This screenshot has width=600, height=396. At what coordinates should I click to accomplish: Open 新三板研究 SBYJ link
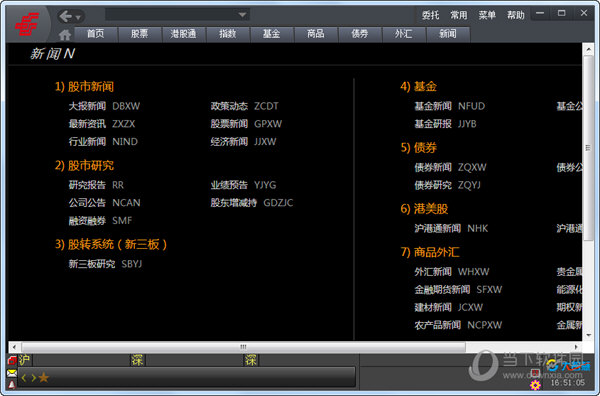coord(105,264)
